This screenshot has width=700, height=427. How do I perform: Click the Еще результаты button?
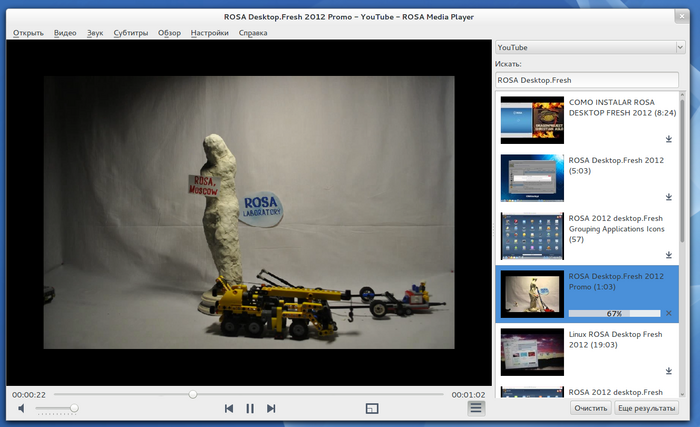coord(646,408)
